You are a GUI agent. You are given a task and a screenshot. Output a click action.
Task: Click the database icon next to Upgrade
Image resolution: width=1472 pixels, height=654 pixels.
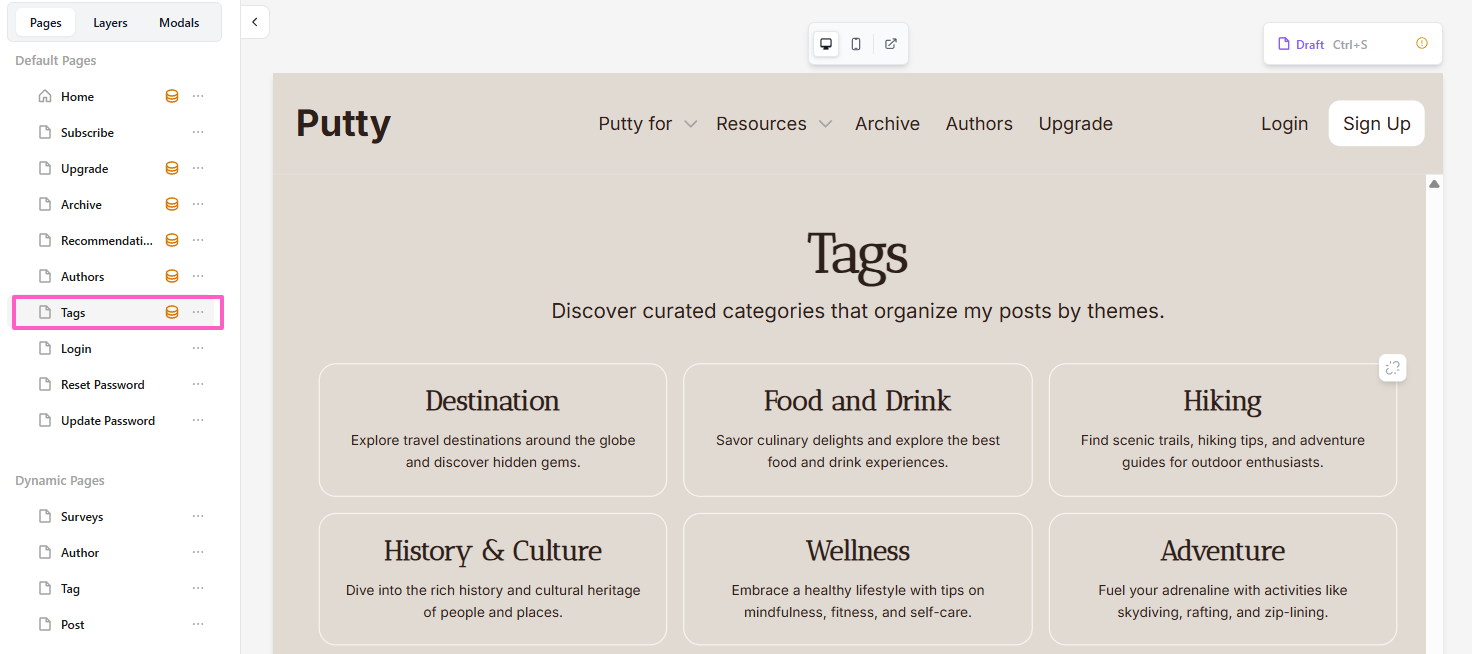point(172,169)
